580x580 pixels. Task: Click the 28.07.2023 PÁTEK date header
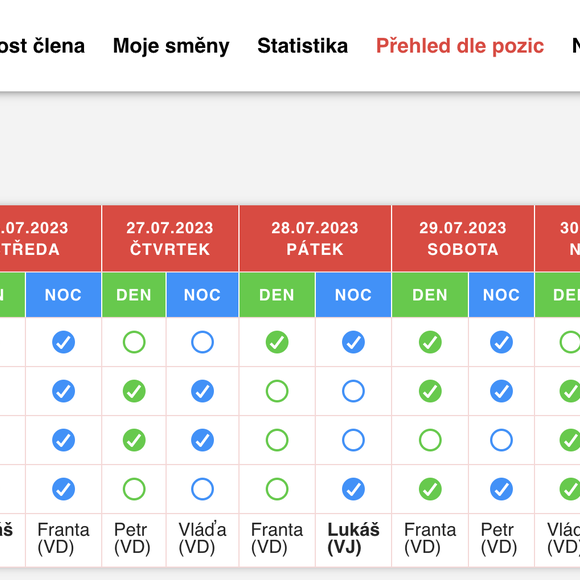coord(315,239)
